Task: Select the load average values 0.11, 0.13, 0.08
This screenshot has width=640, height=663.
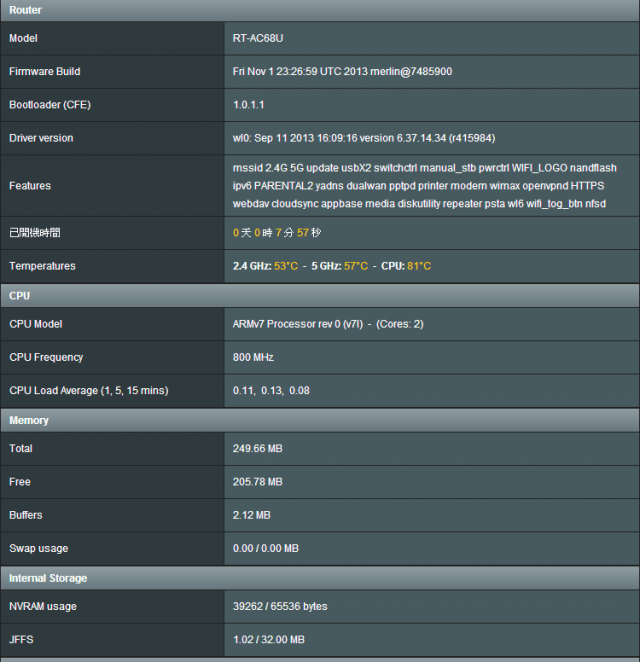Action: 271,391
